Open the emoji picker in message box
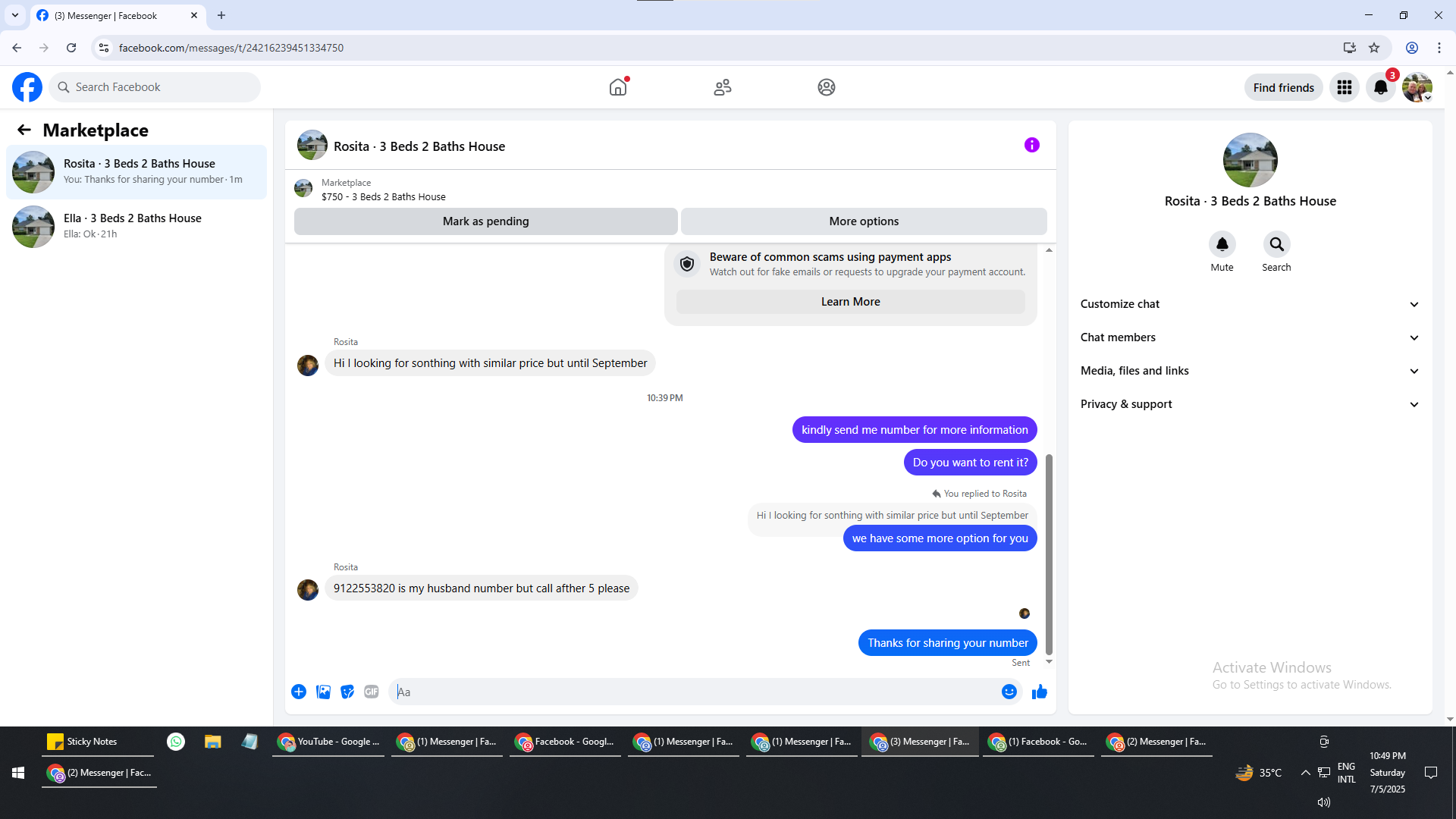This screenshot has height=819, width=1456. pyautogui.click(x=1009, y=692)
